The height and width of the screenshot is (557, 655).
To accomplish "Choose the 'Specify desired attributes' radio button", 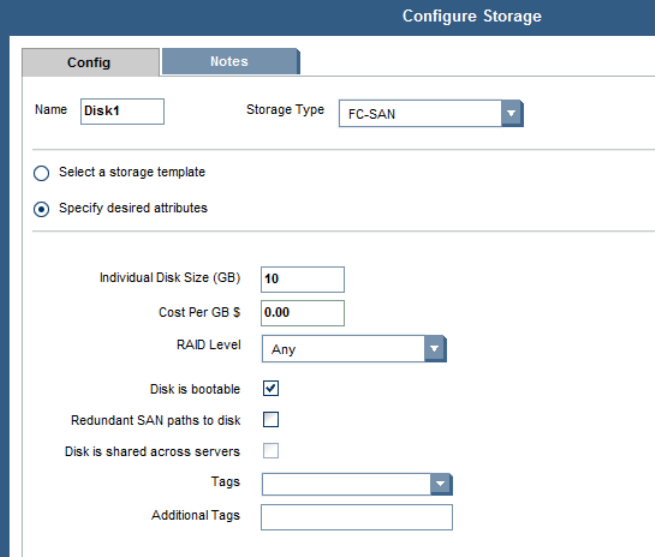I will [41, 209].
